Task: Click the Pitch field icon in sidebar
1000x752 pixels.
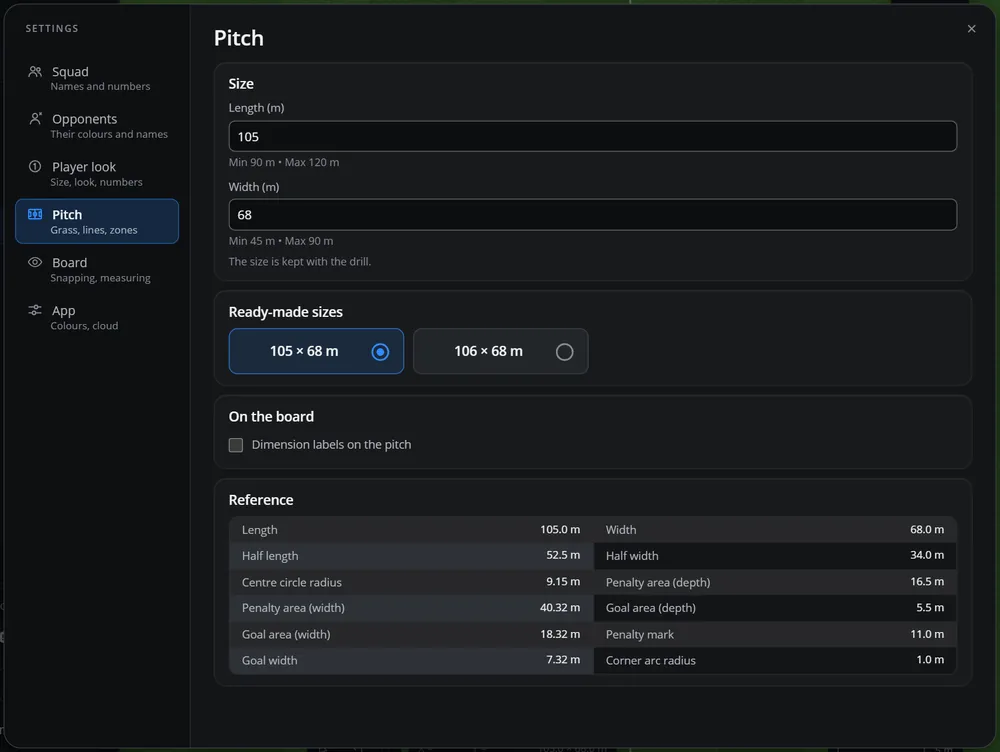Action: click(x=35, y=214)
